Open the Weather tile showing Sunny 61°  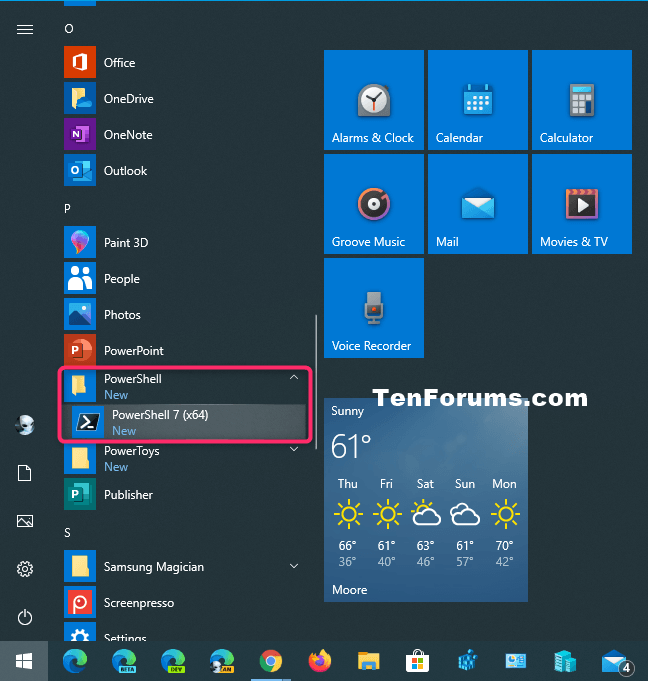click(426, 499)
